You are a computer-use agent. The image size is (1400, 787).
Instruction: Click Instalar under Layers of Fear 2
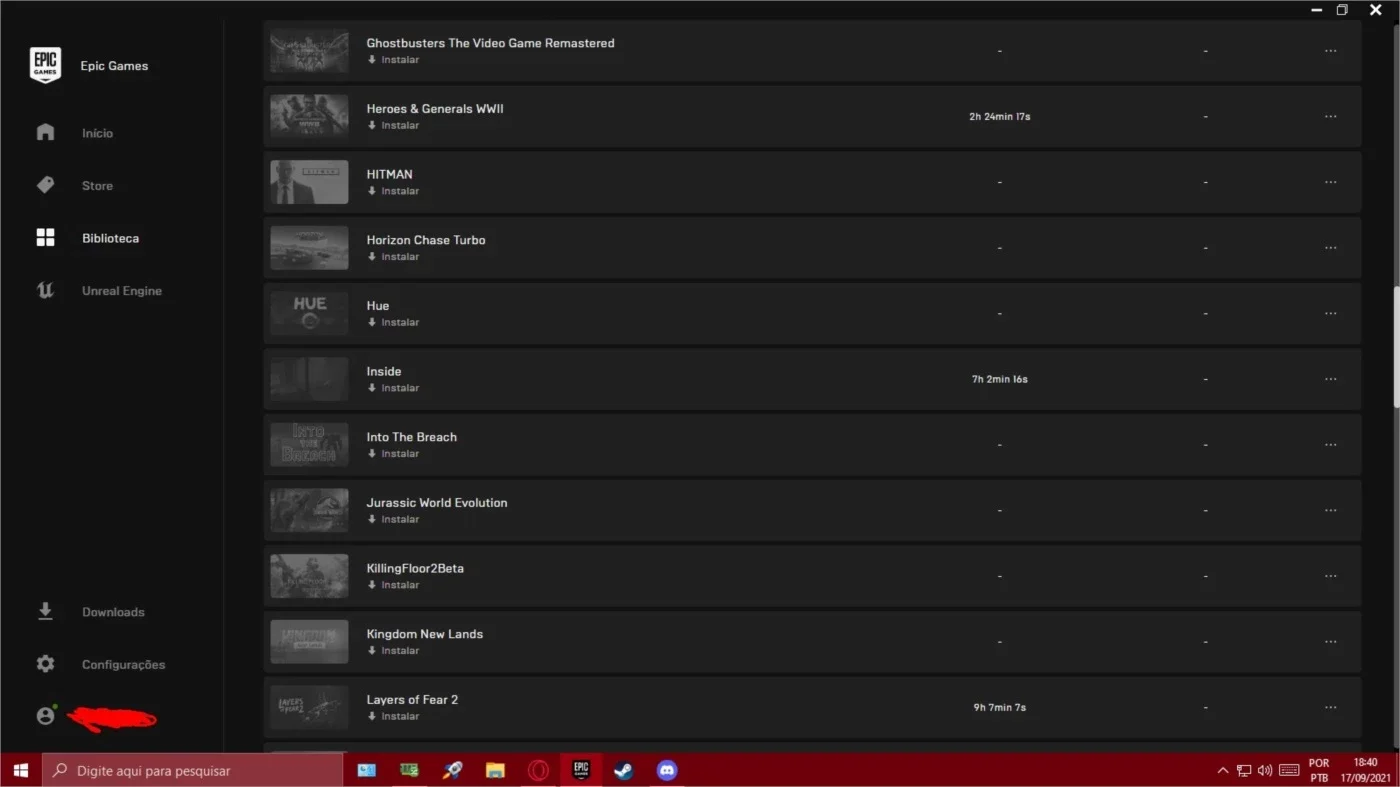tap(393, 717)
